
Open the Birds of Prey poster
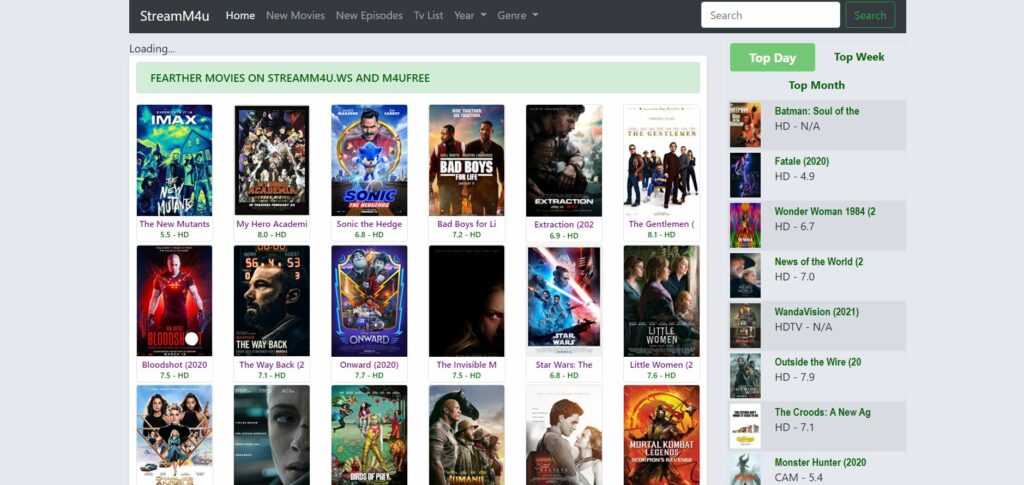coord(369,435)
